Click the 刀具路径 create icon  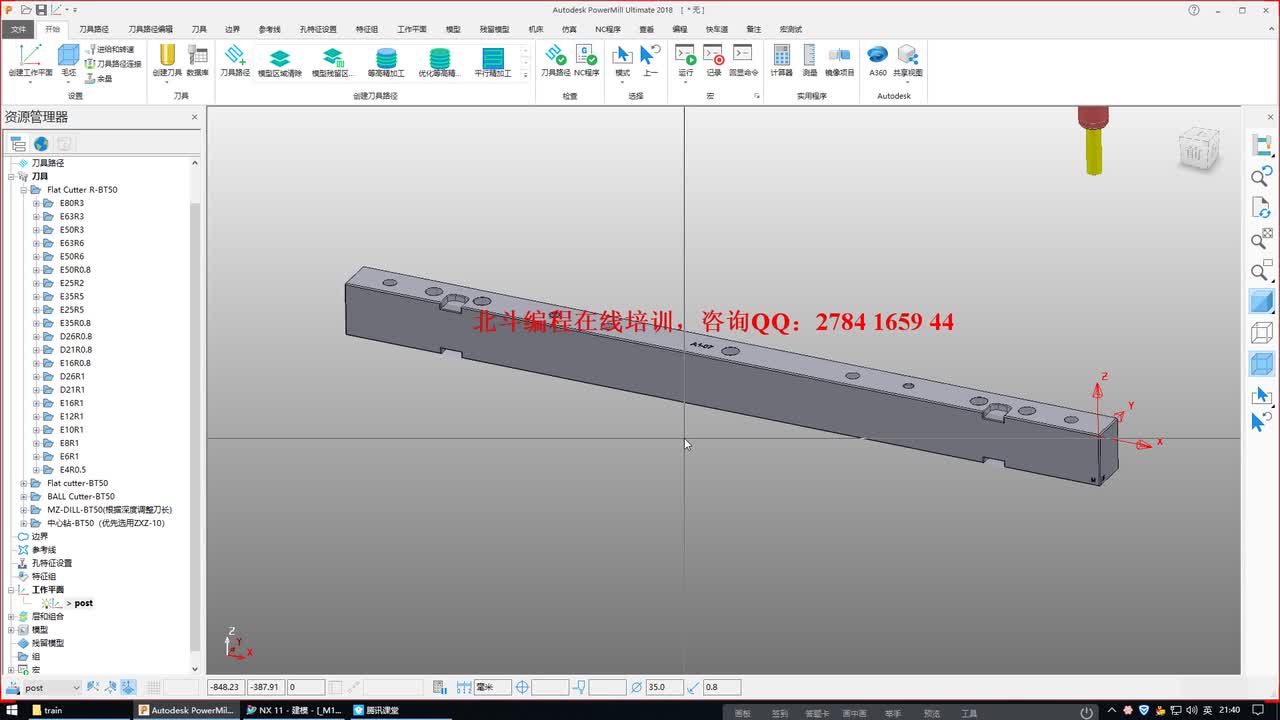point(235,60)
